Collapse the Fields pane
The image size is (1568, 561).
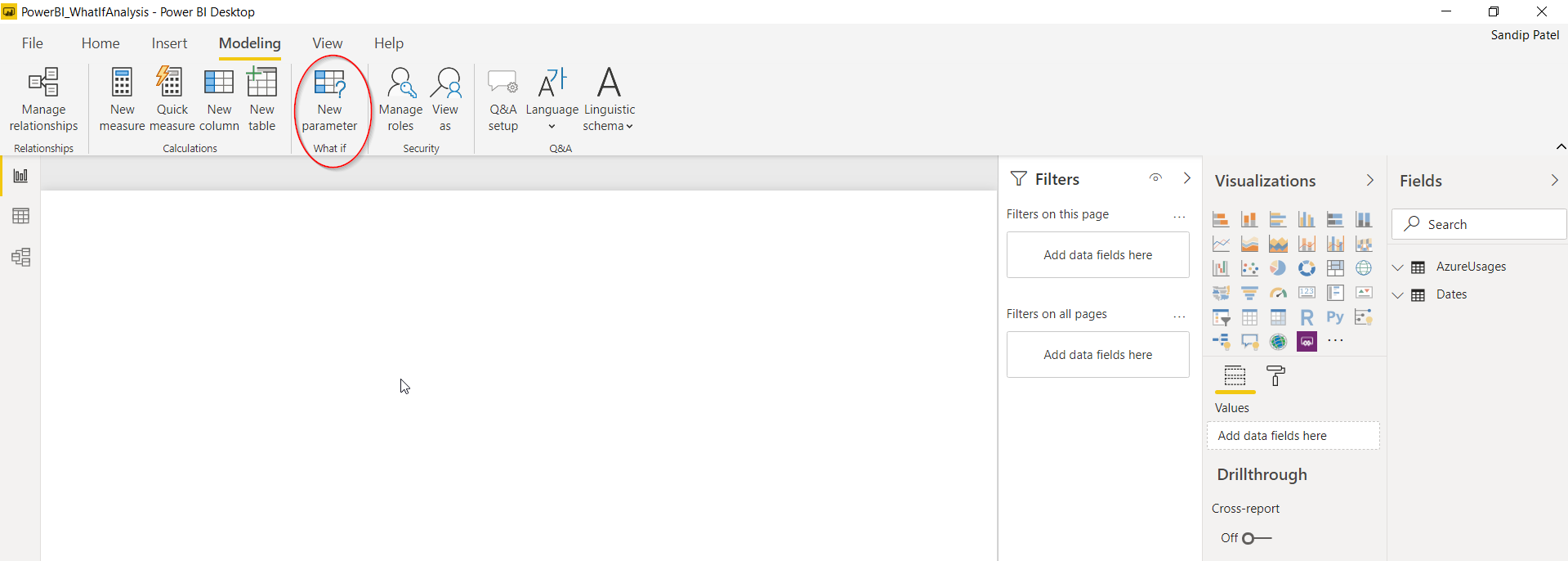pyautogui.click(x=1554, y=181)
